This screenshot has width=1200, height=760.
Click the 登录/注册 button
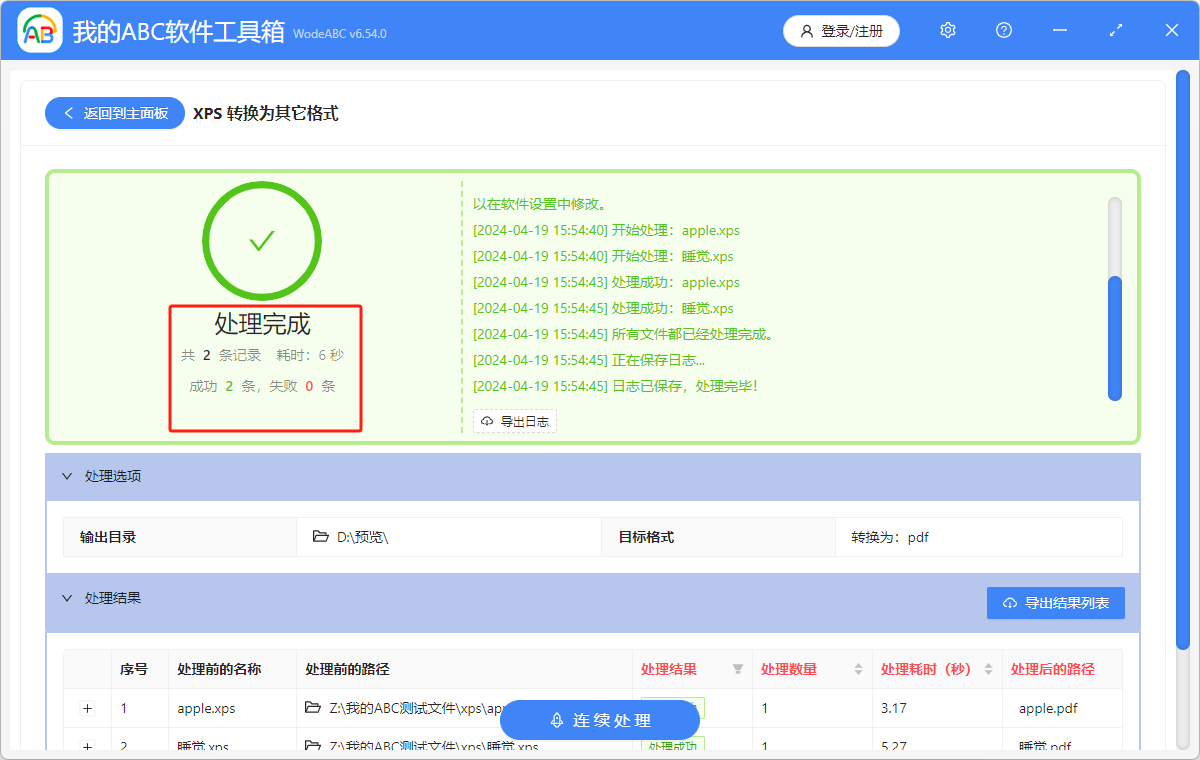point(841,30)
